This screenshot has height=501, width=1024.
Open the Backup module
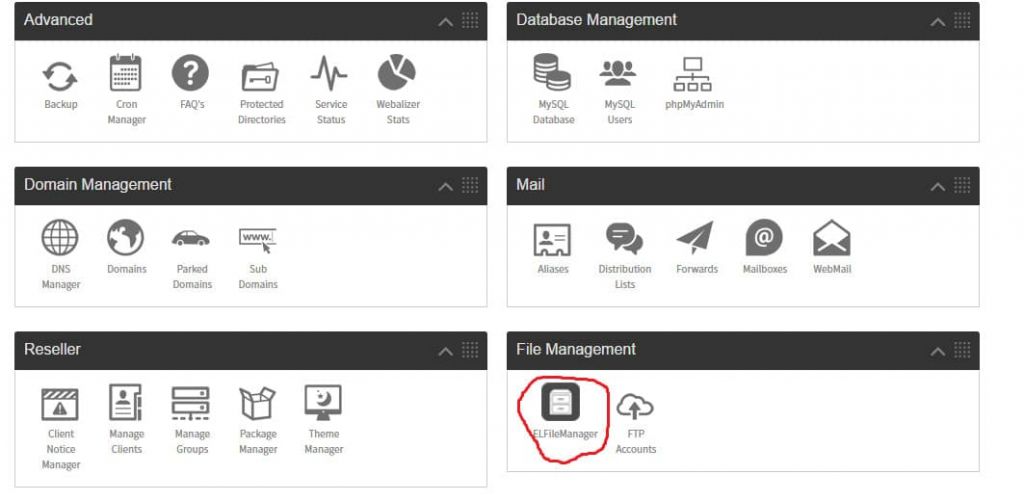pos(60,84)
